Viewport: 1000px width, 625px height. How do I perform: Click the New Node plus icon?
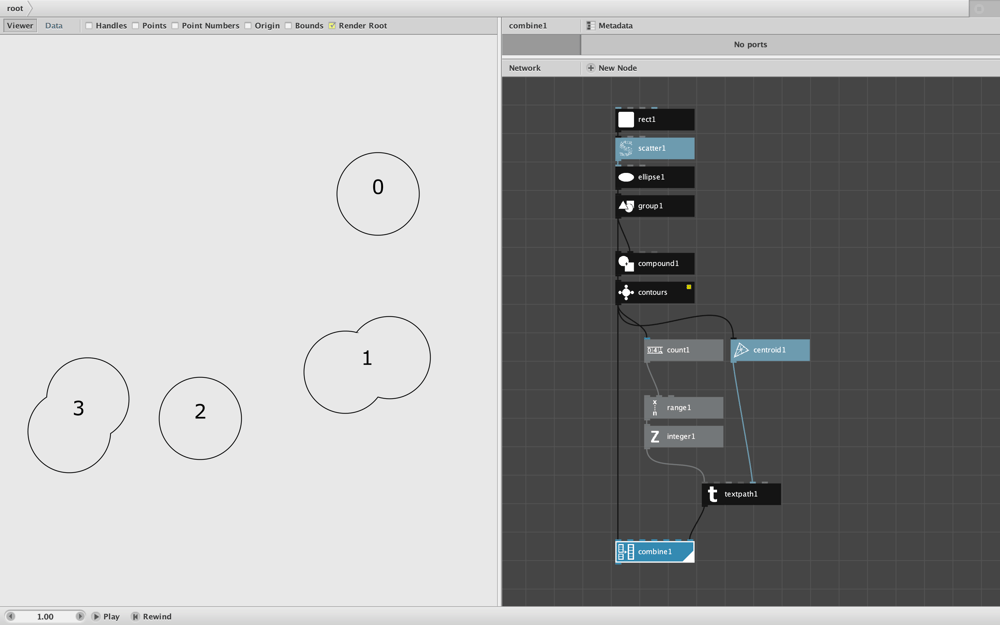pos(591,68)
